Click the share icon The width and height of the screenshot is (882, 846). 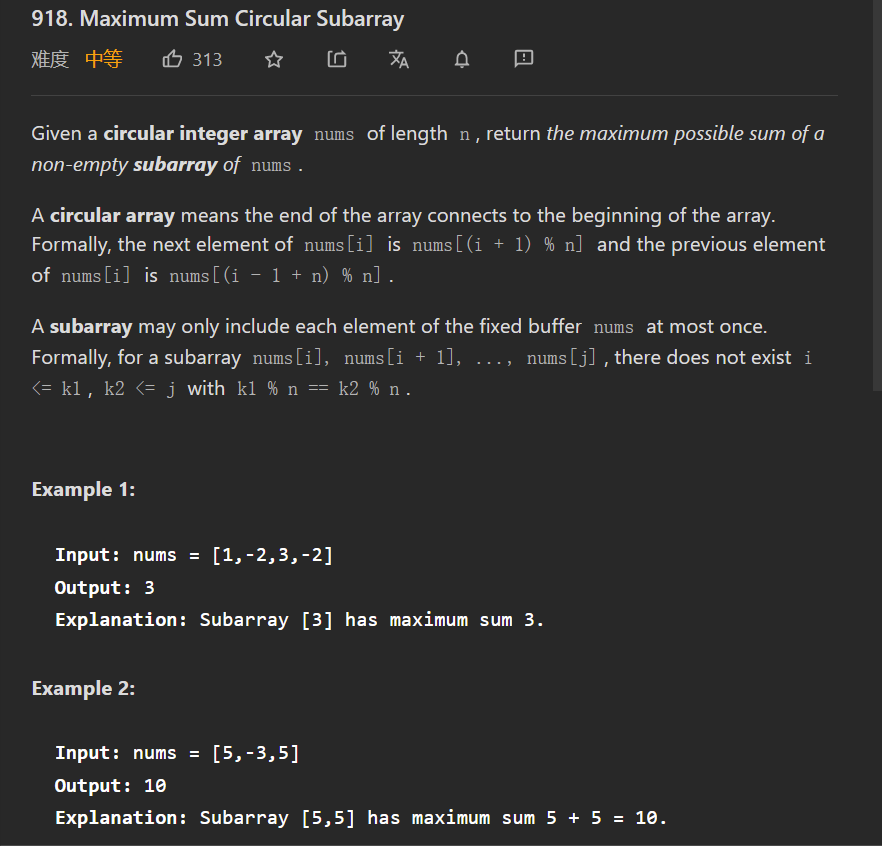click(337, 60)
